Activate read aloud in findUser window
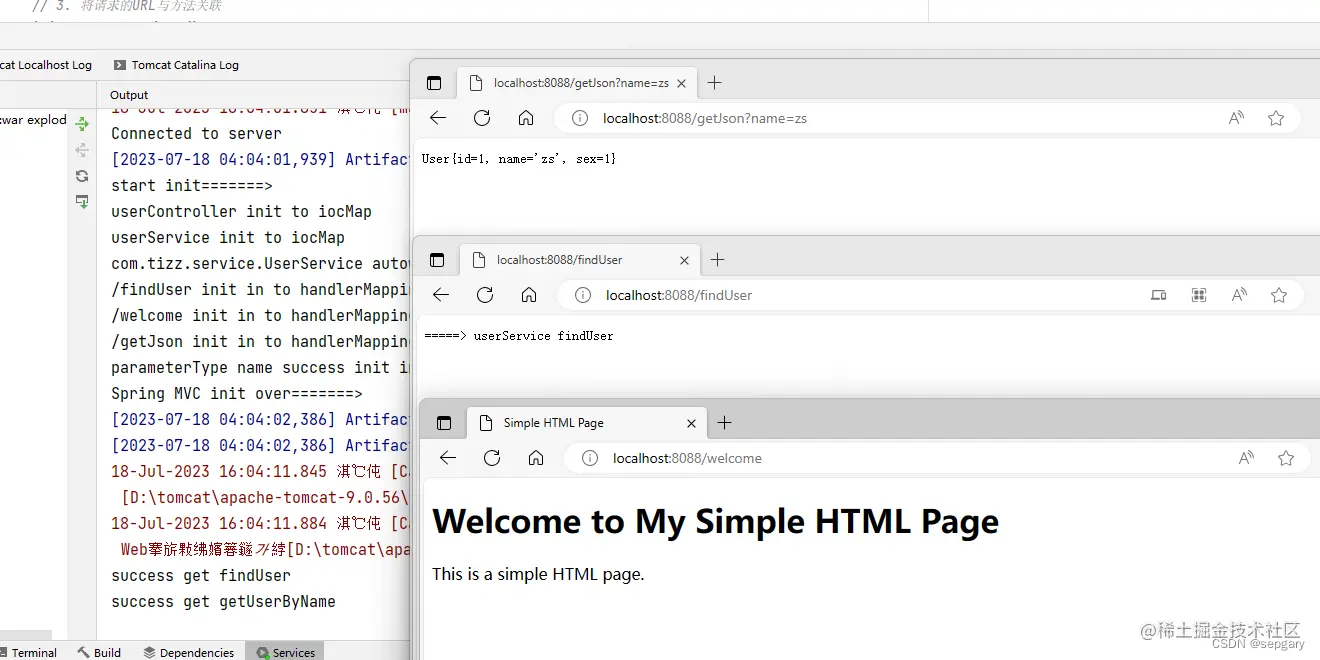 tap(1239, 295)
